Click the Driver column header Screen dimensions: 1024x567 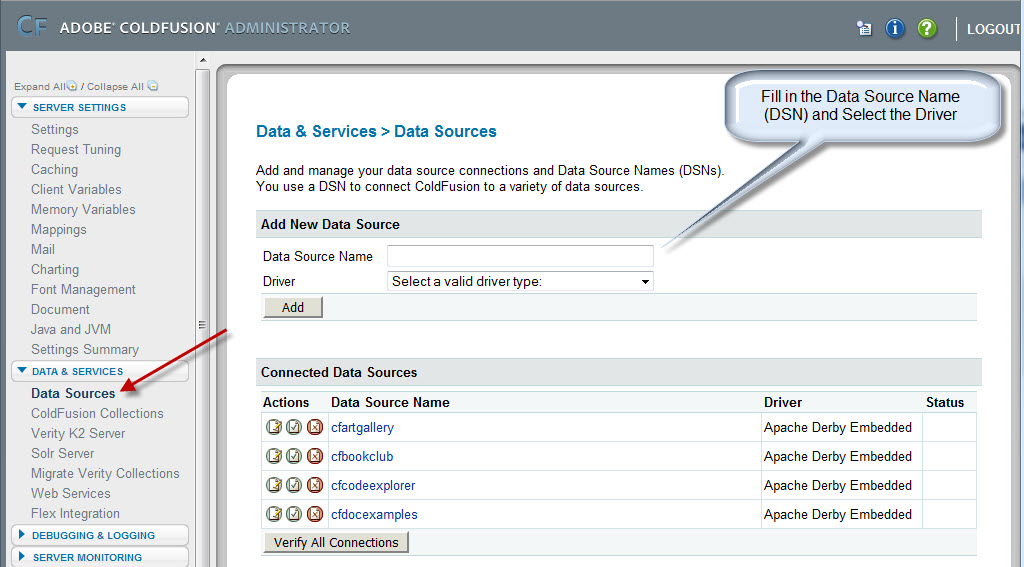pyautogui.click(x=782, y=402)
